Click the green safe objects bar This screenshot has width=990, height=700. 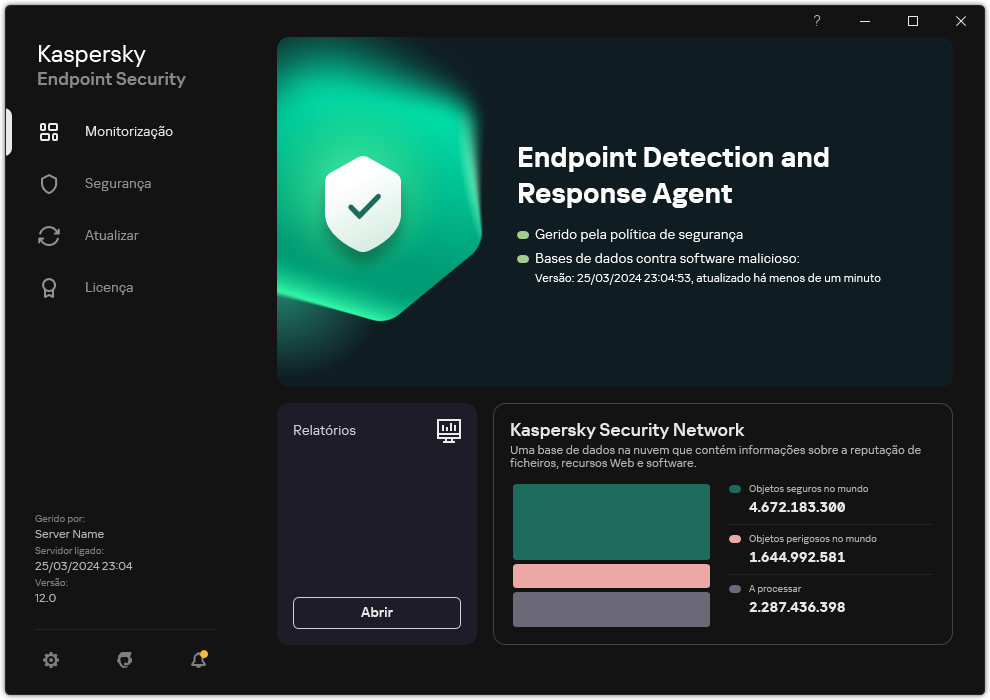[x=611, y=522]
